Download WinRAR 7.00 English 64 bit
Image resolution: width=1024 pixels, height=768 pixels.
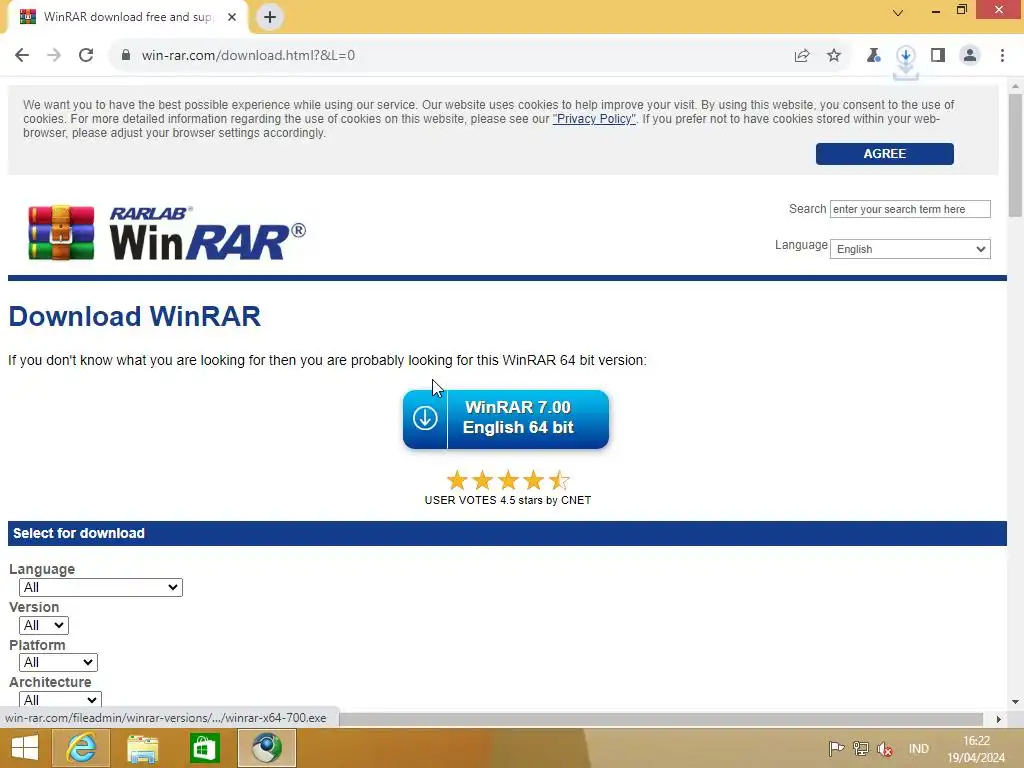(x=505, y=419)
